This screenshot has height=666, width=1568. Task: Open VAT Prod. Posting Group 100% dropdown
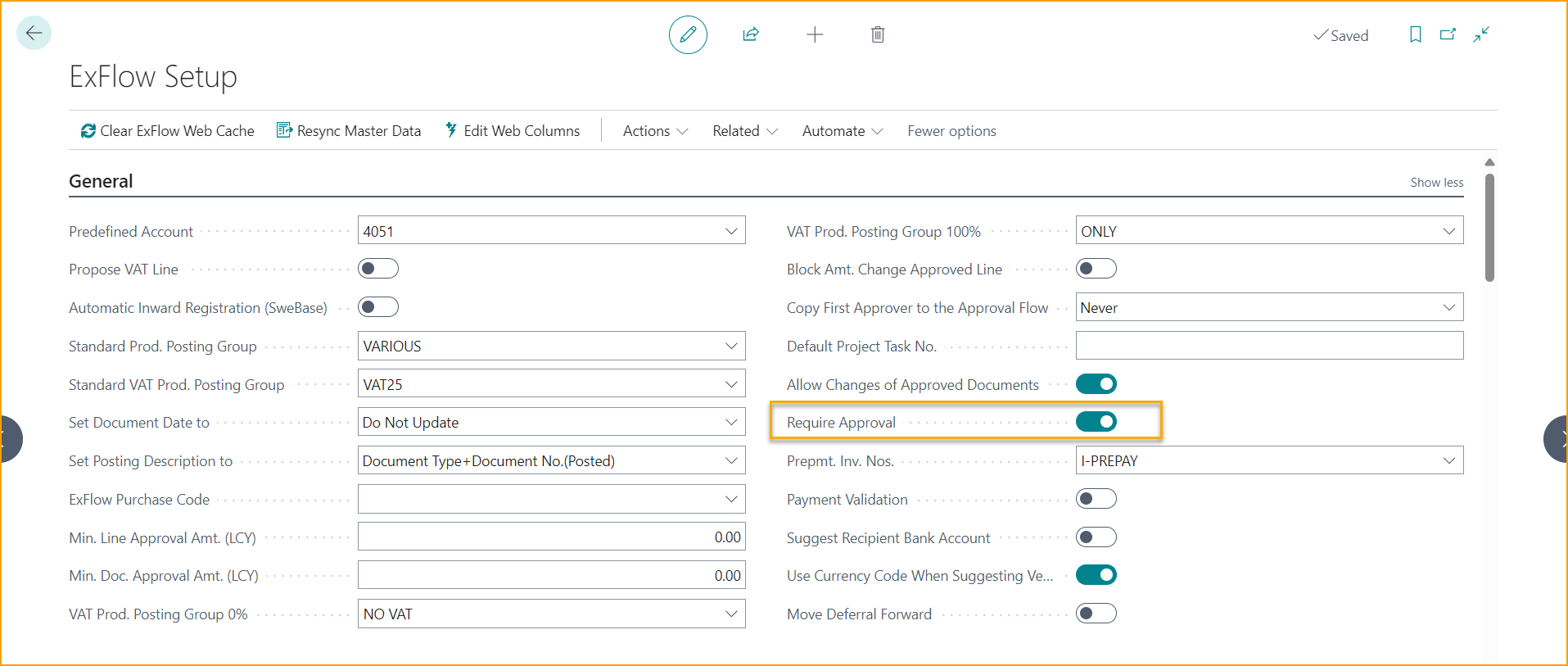[1449, 231]
